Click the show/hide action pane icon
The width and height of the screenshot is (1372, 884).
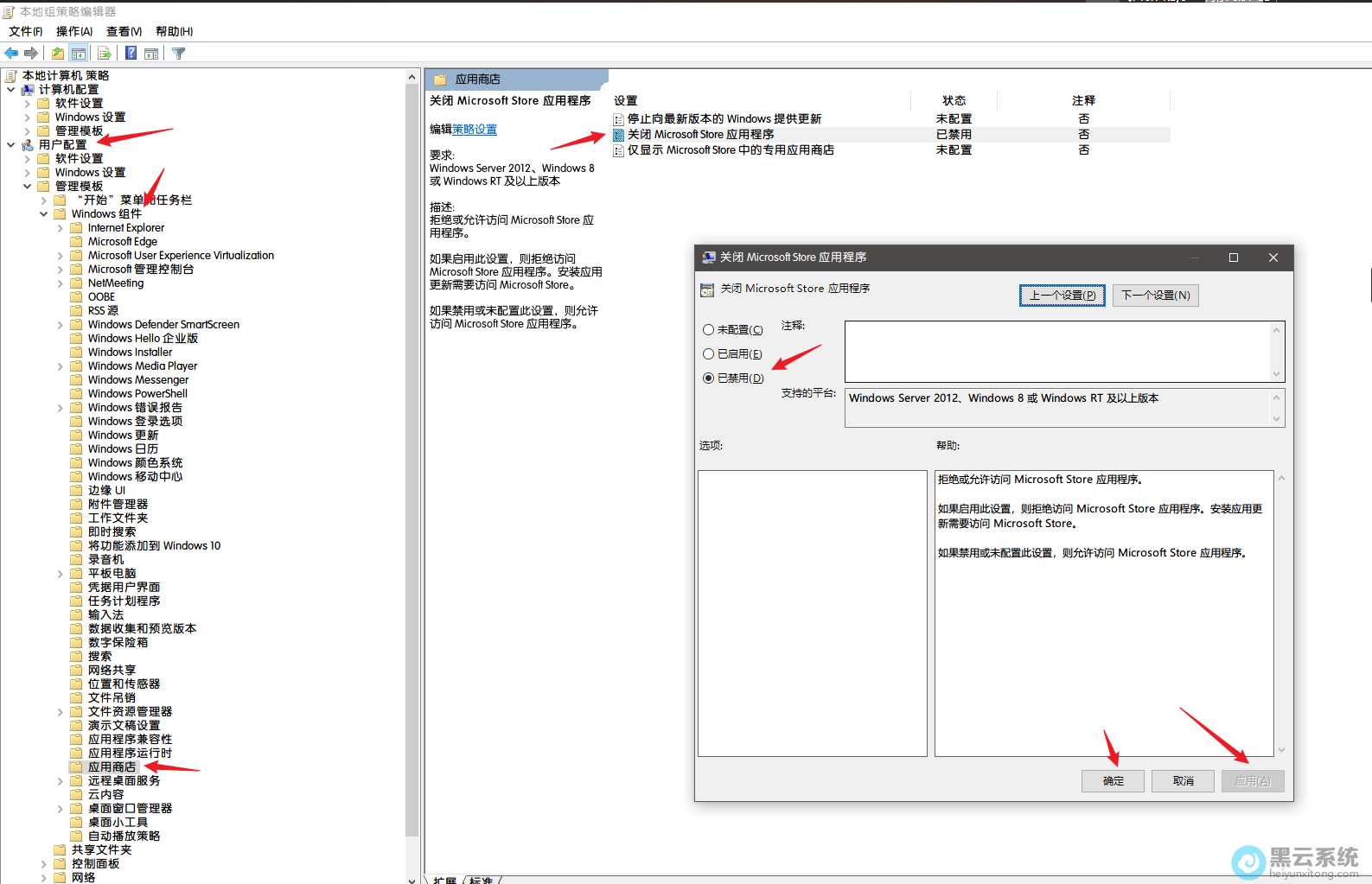tap(151, 54)
